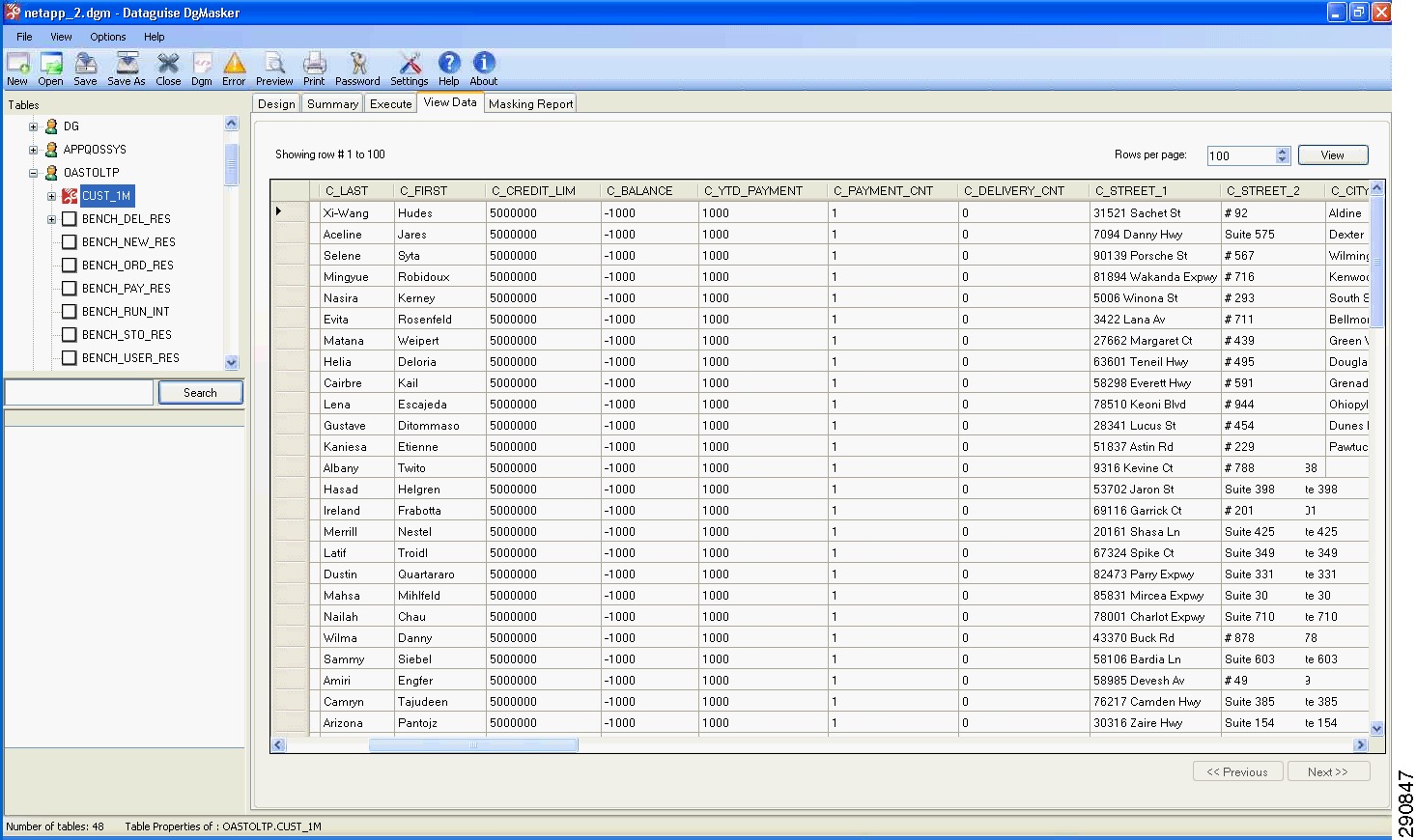Click the Search button
Screen dimensions: 1416x840
point(200,392)
